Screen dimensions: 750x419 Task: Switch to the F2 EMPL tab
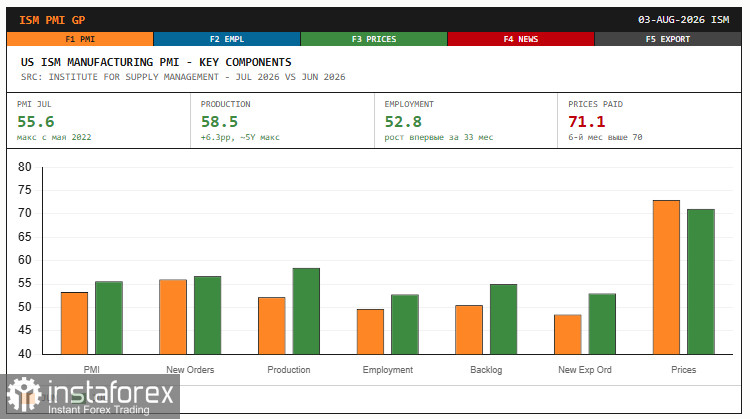[x=227, y=39]
